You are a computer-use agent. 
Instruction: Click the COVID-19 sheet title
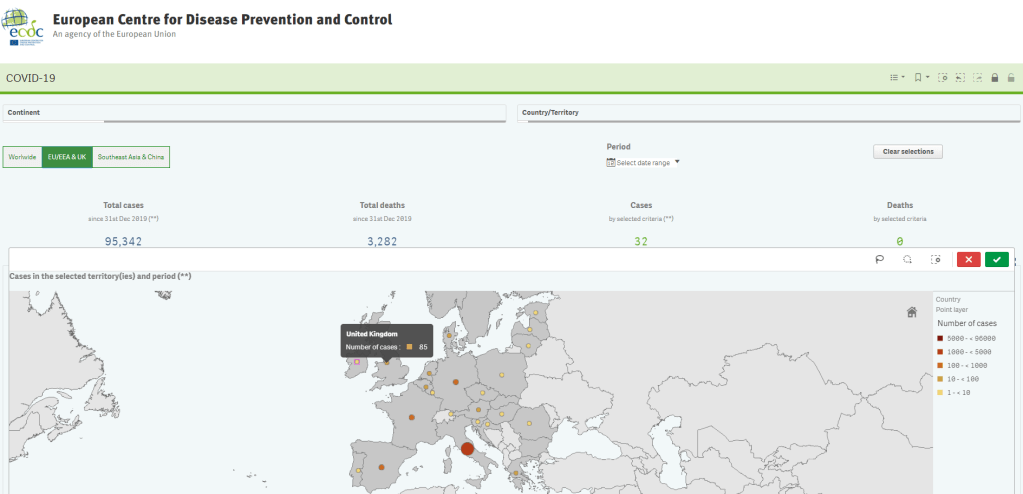click(31, 78)
